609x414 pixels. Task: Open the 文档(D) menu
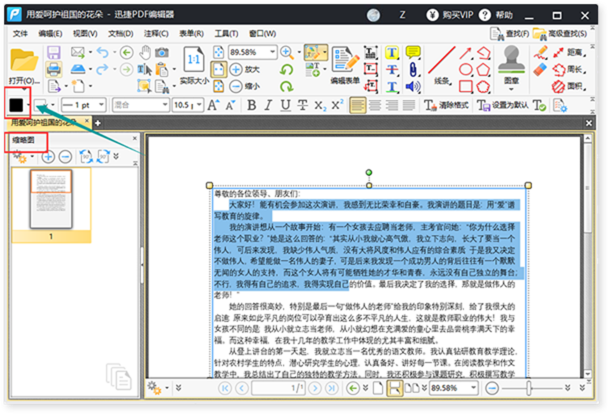point(120,33)
